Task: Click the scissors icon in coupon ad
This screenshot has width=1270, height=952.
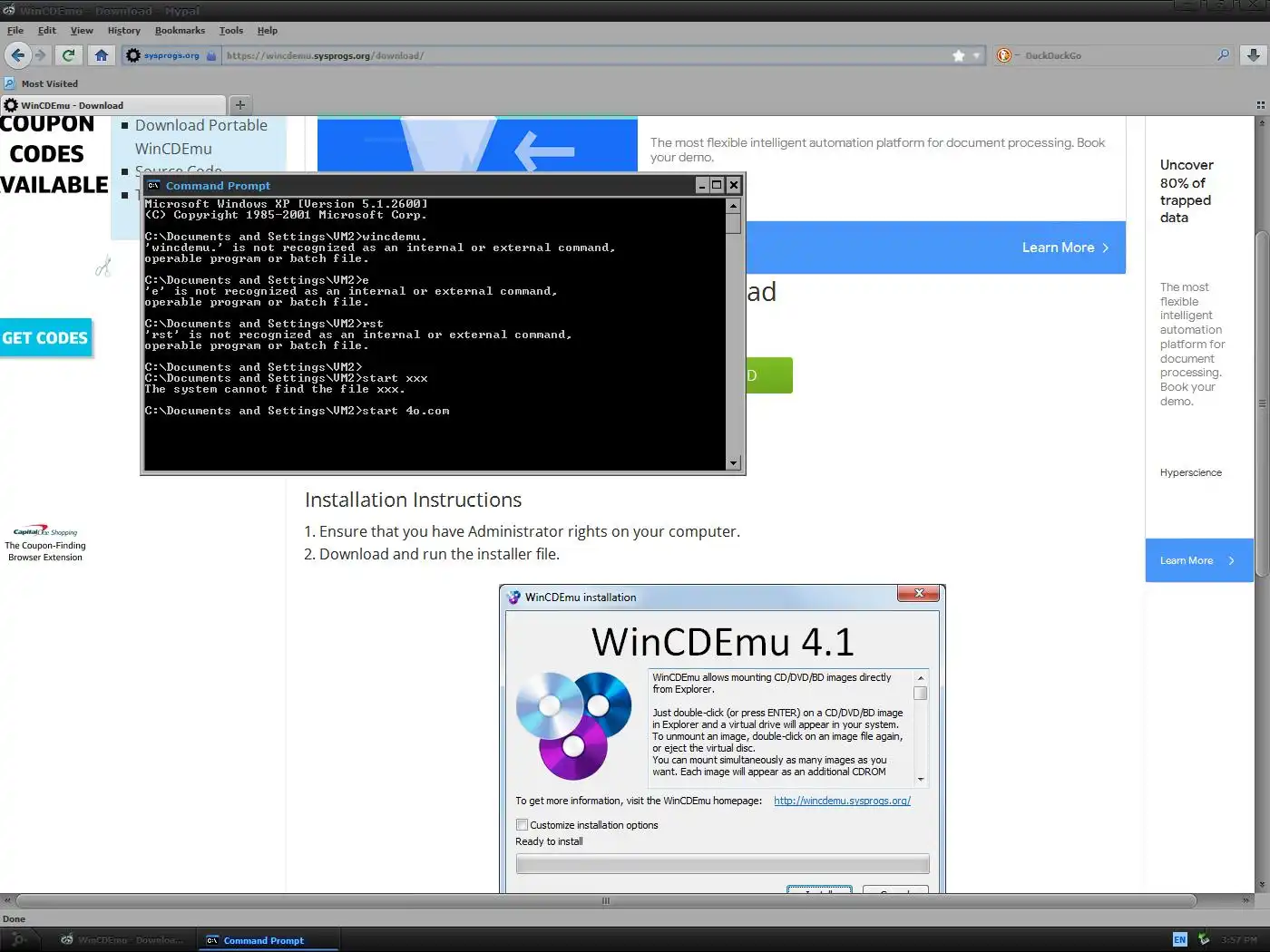Action: click(x=103, y=267)
